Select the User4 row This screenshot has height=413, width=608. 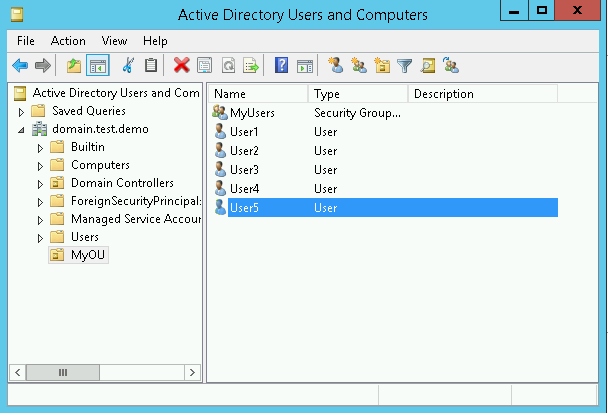pos(385,188)
